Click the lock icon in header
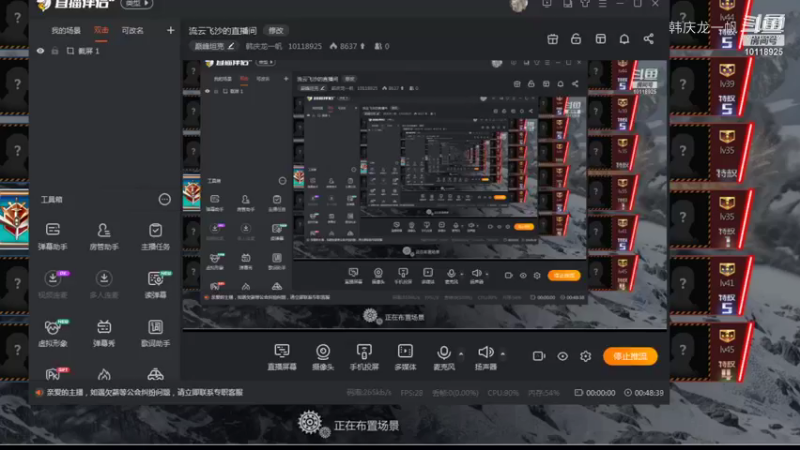Image resolution: width=800 pixels, height=450 pixels. [576, 39]
